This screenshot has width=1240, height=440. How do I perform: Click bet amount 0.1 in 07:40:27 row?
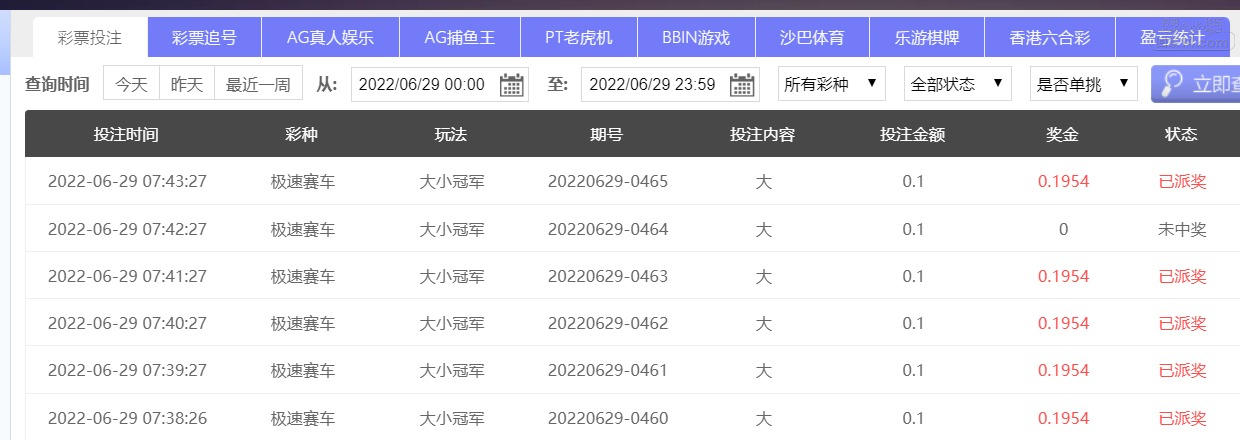913,323
